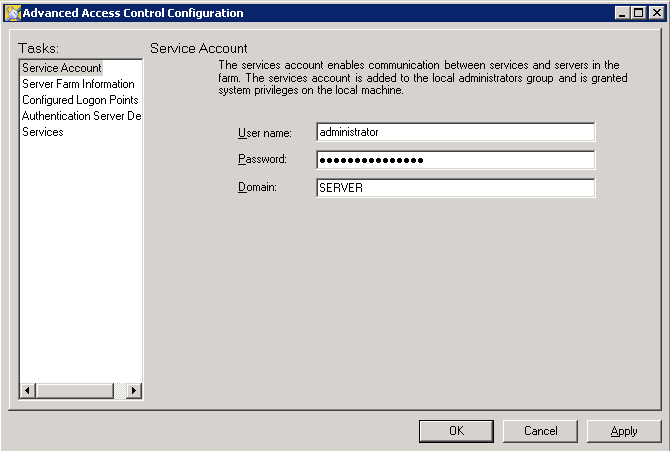Click the Advanced Access Control title bar icon

pos(12,13)
